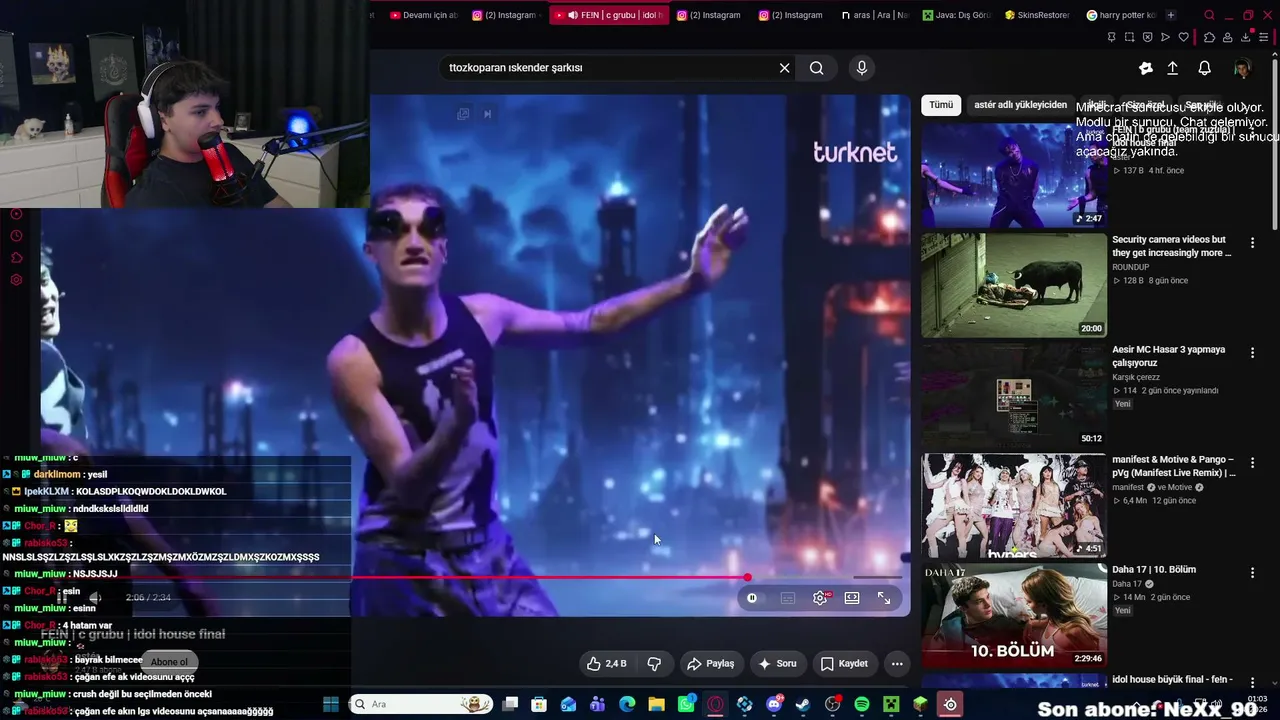Open a new browser tab with the plus
Screen dimensions: 1280x720
[x=1171, y=15]
